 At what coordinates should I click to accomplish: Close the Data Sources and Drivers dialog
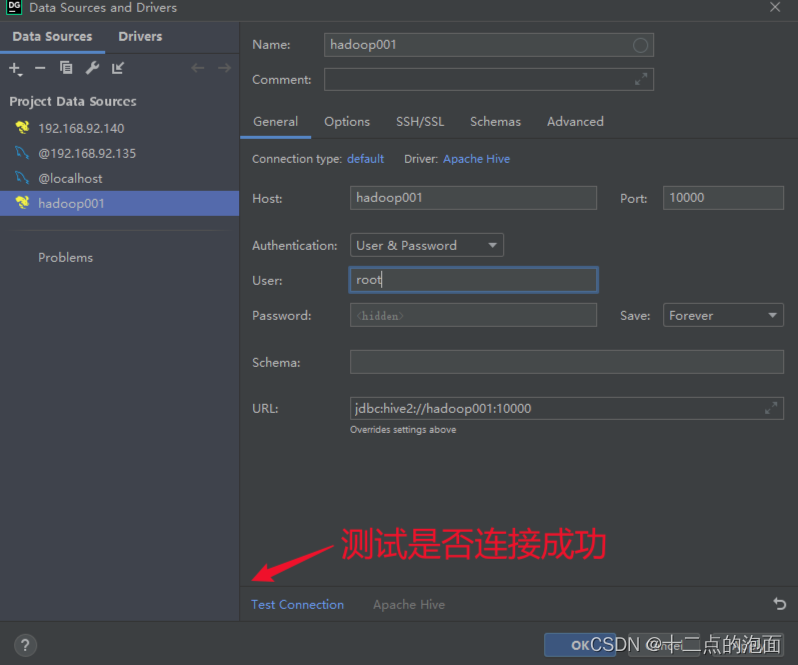coord(775,7)
